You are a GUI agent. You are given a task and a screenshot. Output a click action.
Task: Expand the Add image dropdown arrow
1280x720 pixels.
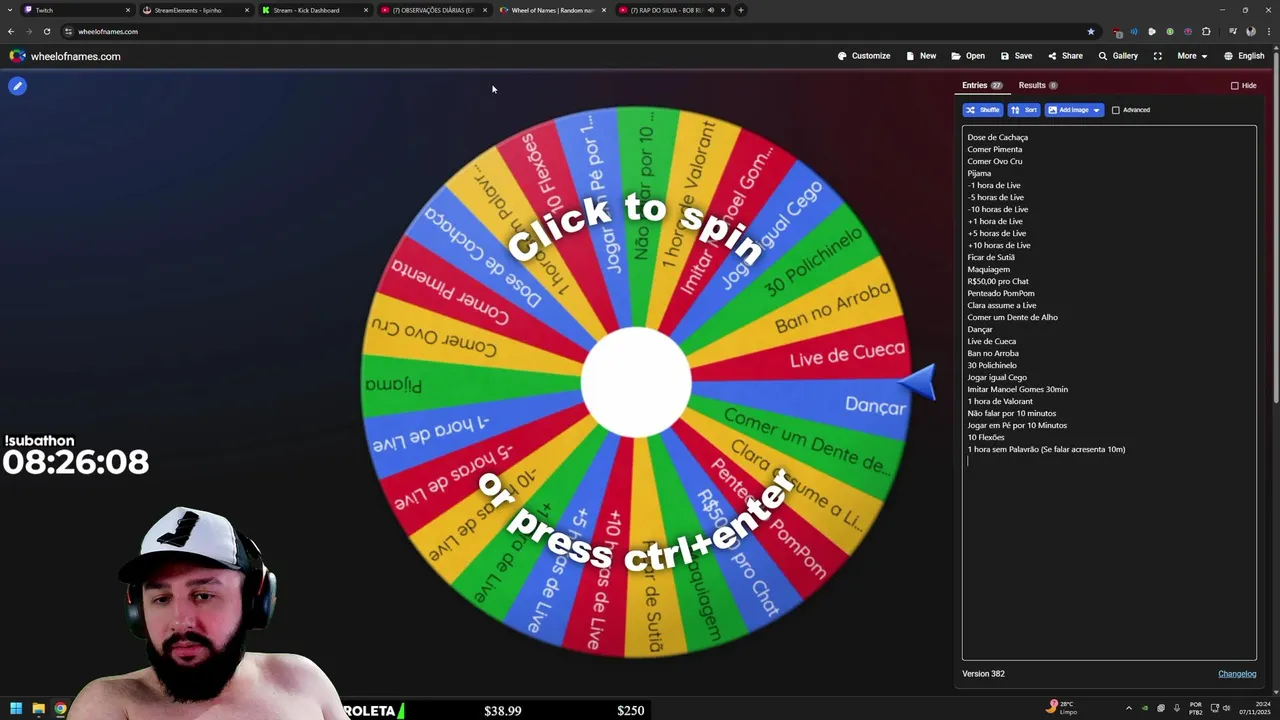point(1097,110)
